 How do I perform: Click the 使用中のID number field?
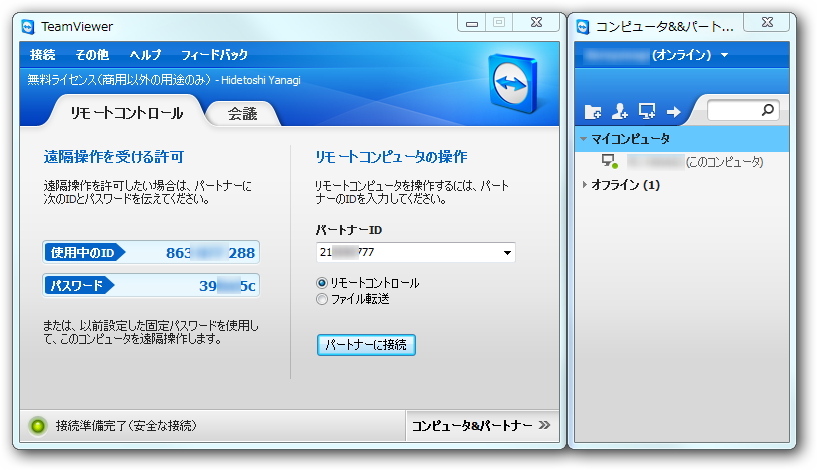[151, 253]
